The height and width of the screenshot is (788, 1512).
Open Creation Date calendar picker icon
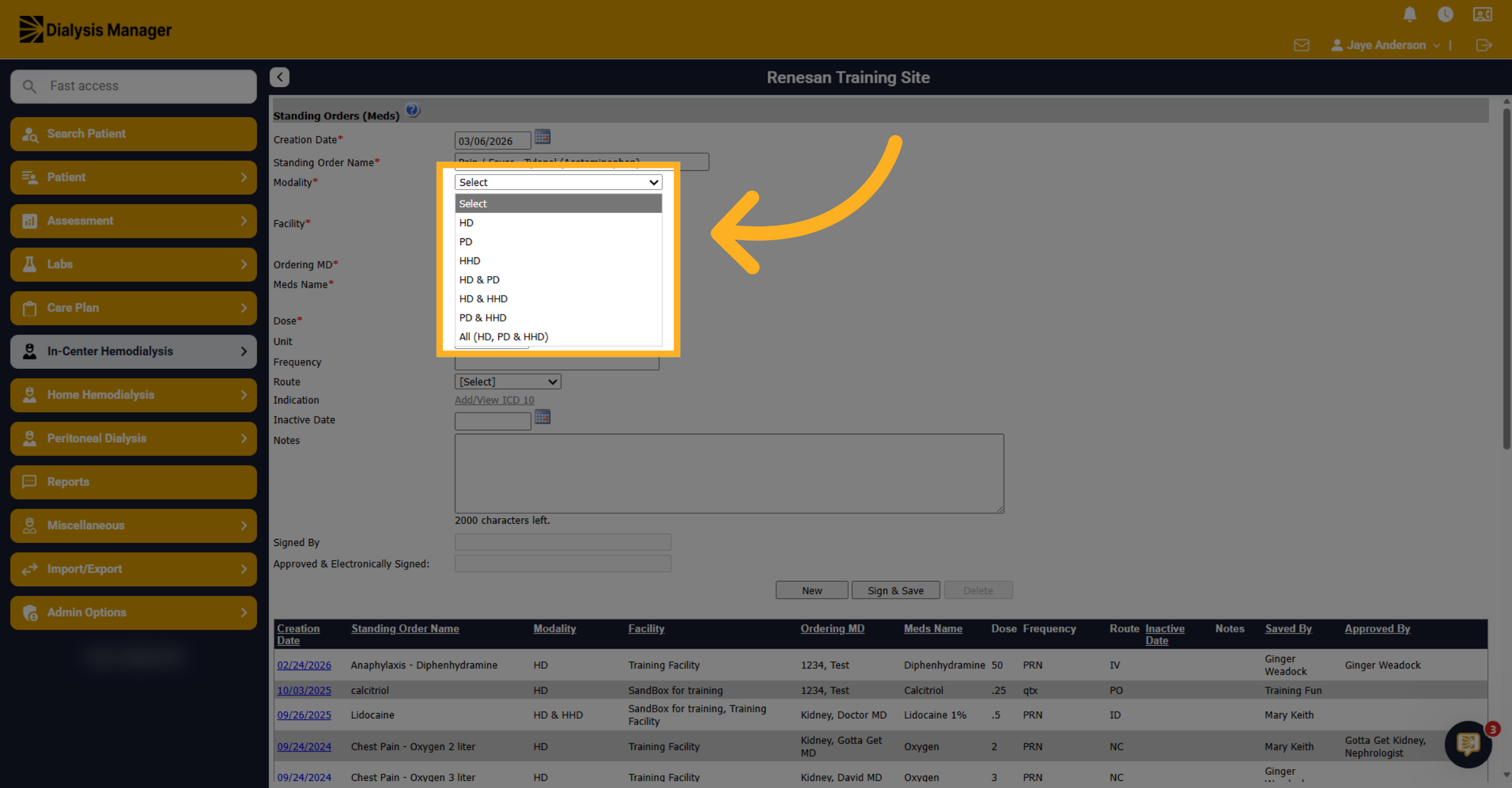pos(542,137)
